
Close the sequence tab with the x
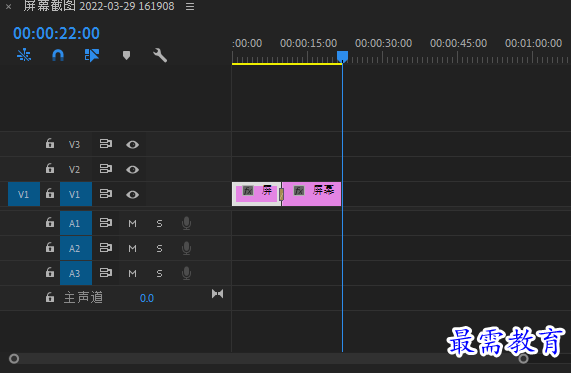coord(8,7)
